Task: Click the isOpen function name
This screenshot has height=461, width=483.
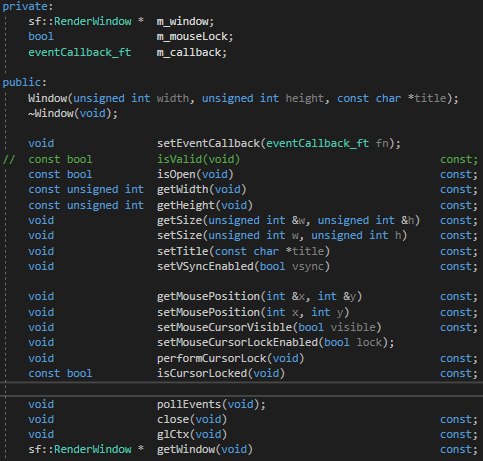Action: tap(176, 174)
